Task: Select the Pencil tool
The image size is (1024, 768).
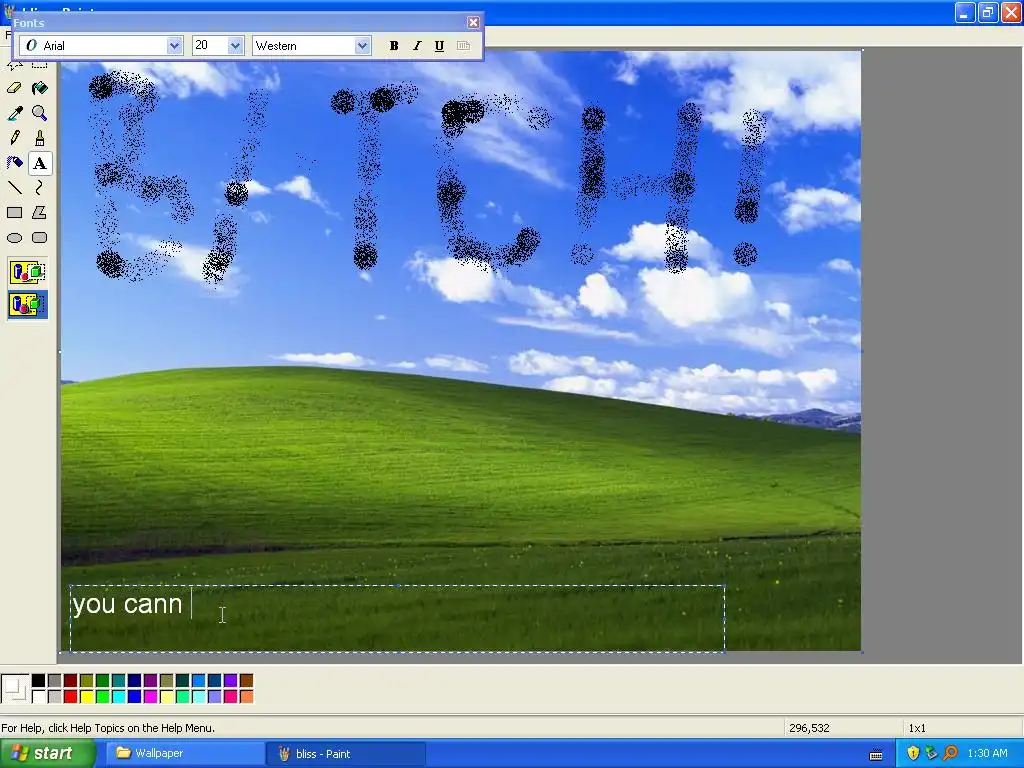Action: (x=14, y=138)
